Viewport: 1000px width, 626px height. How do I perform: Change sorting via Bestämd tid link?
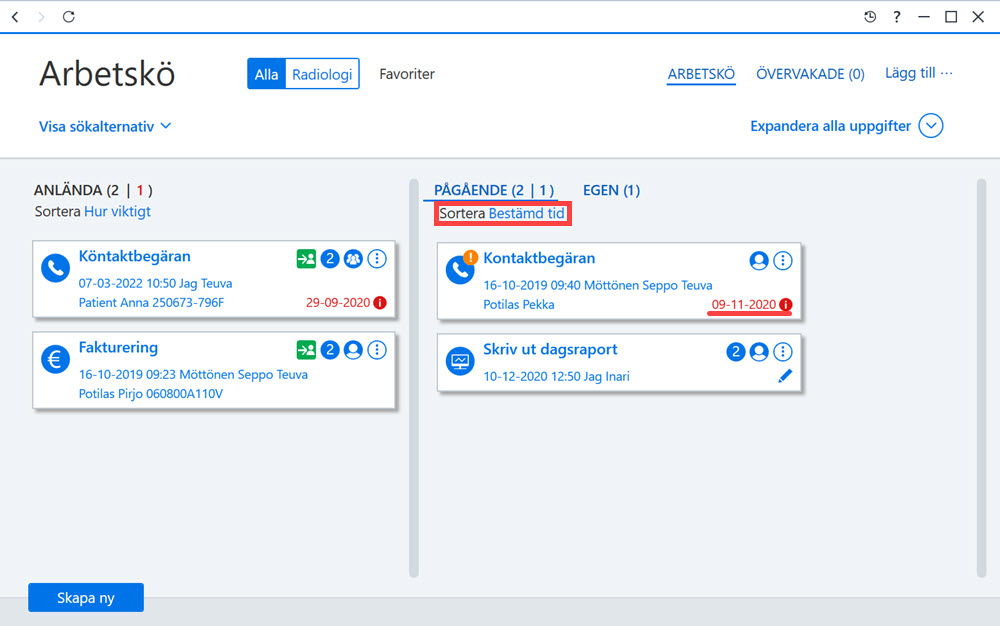526,214
